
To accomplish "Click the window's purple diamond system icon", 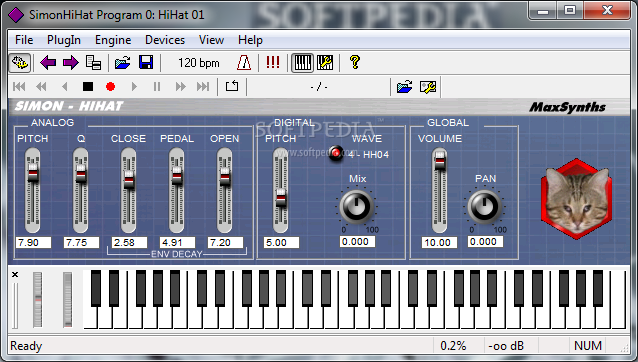I will pyautogui.click(x=16, y=15).
